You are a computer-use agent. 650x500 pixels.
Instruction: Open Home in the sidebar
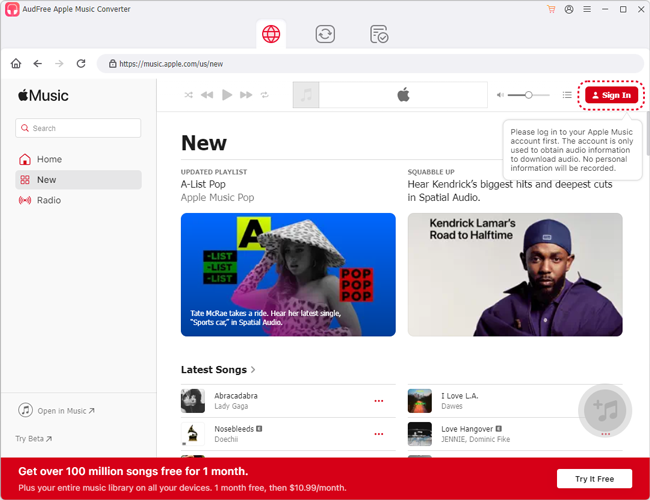coord(78,159)
